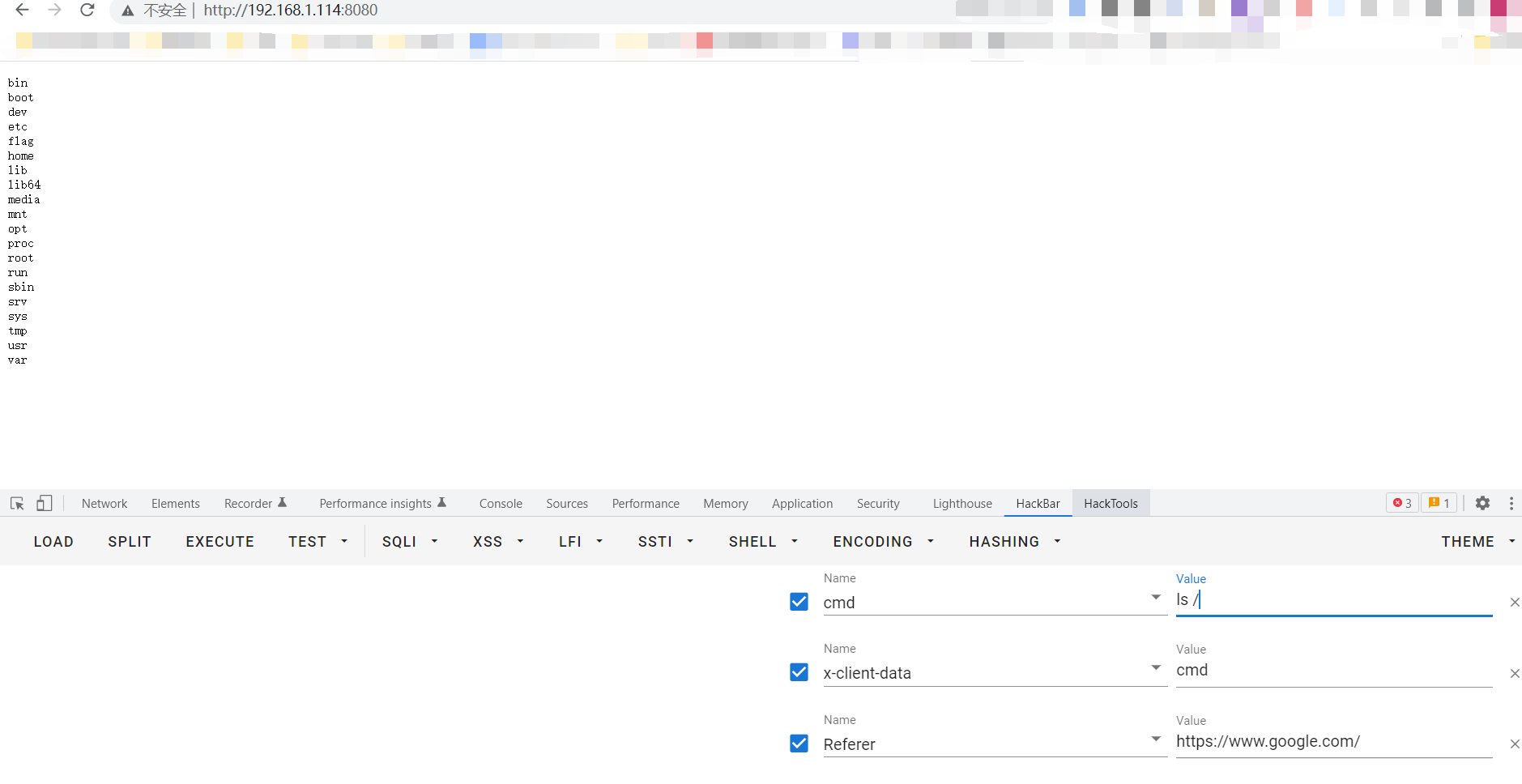Expand the SQLI dropdown menu

[x=410, y=542]
